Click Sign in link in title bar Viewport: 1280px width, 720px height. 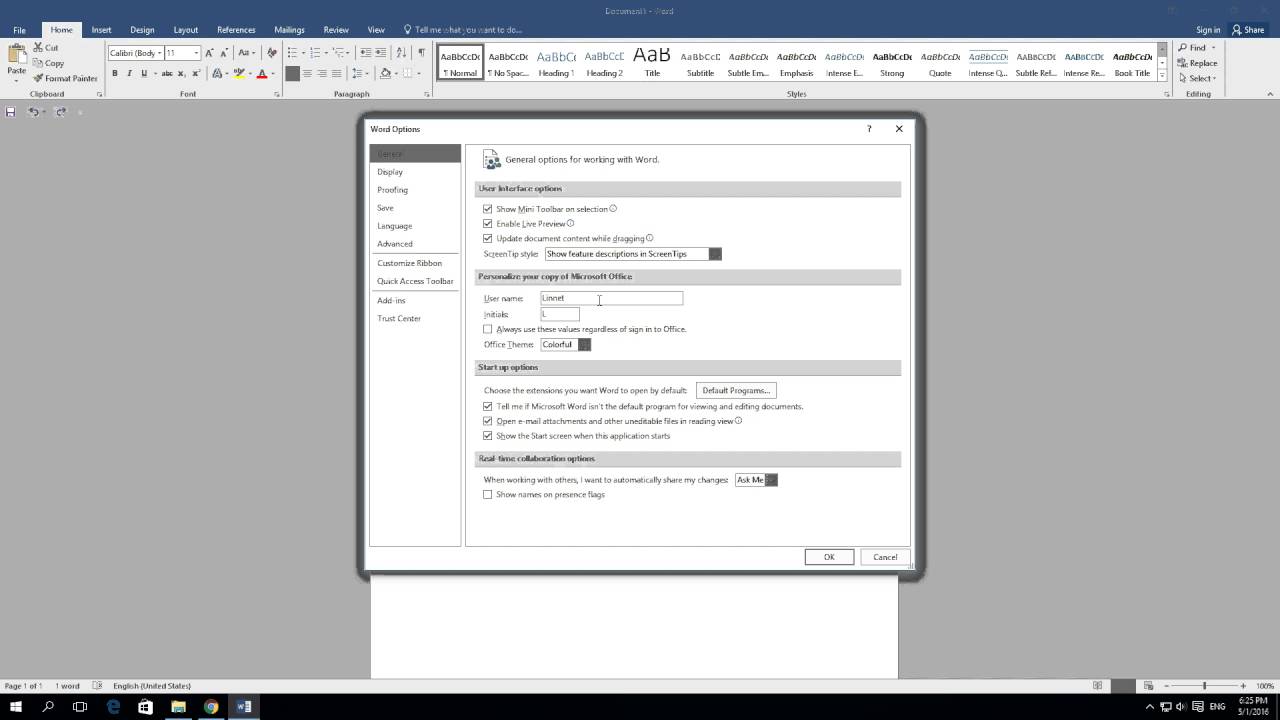1208,30
